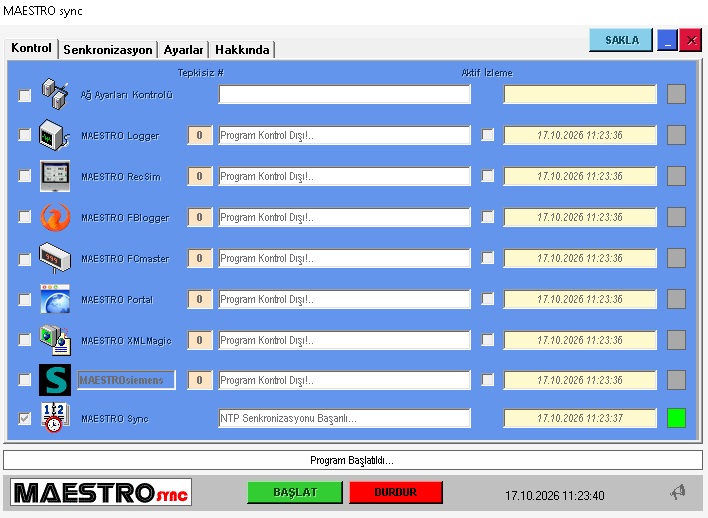Enable the MAESTROsiemens checkbox
708x518 pixels.
click(x=24, y=379)
